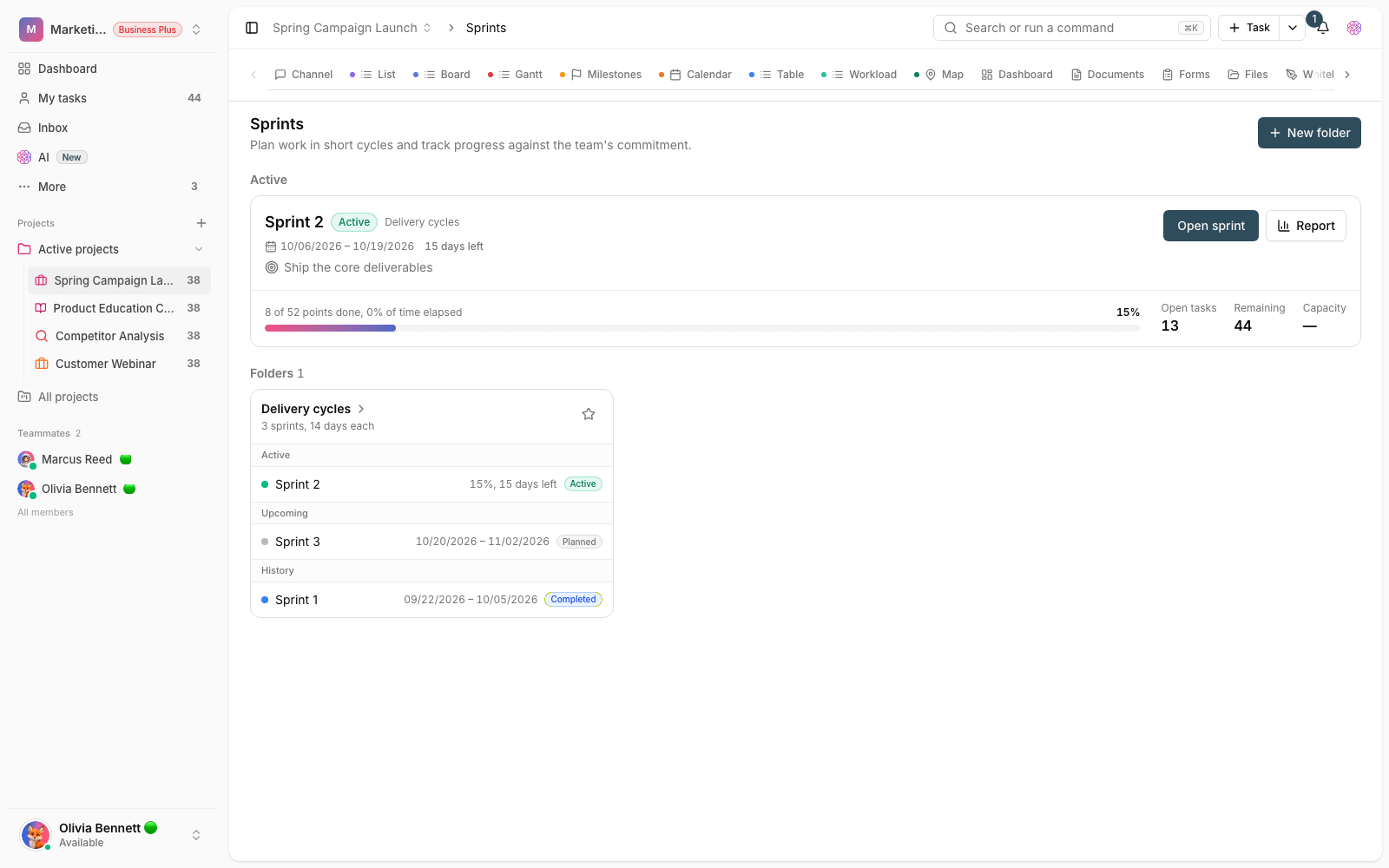This screenshot has height=868, width=1389.
Task: Open the Sprint 2 title link
Action: (x=294, y=222)
